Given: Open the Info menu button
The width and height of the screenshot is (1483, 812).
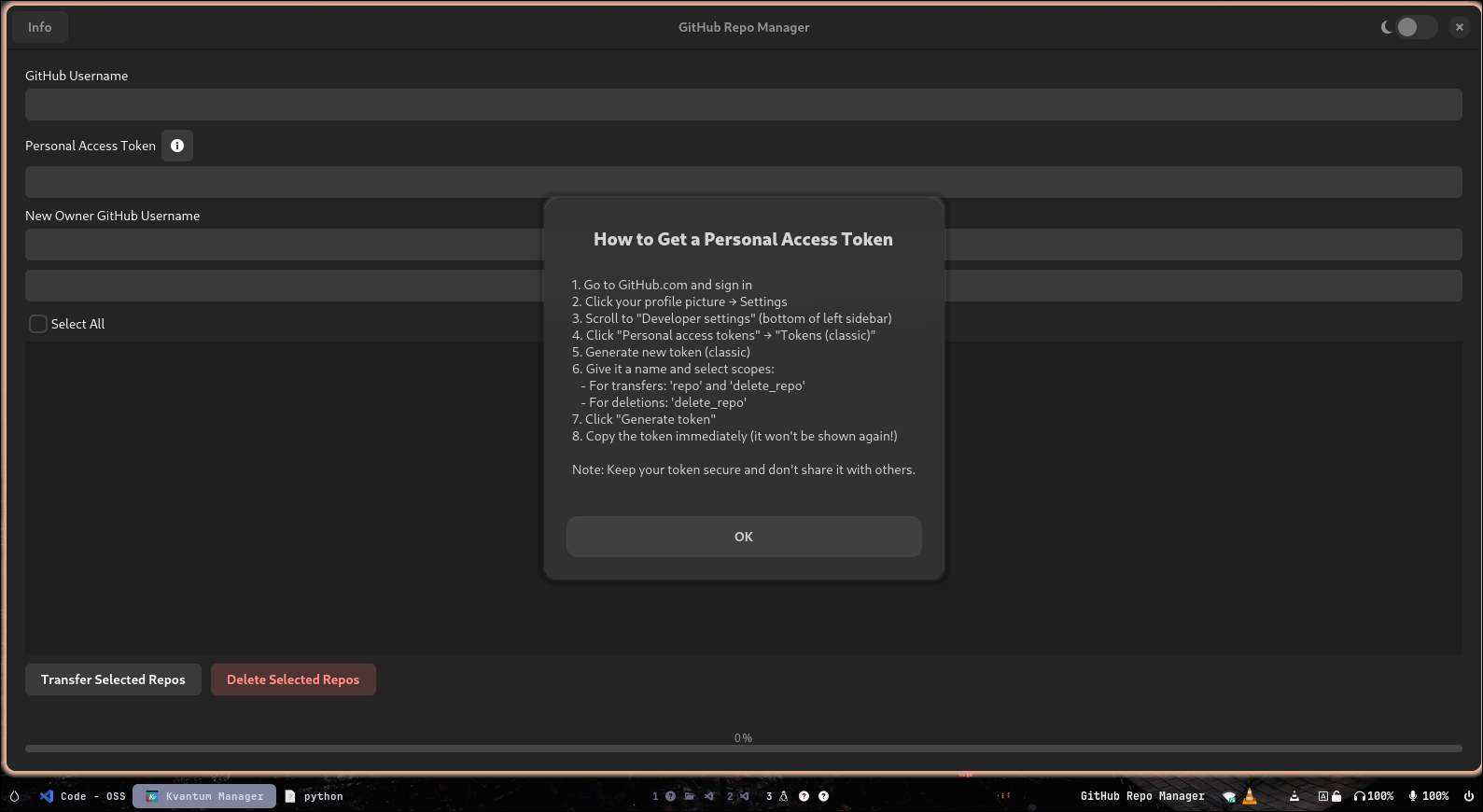Looking at the screenshot, I should (x=40, y=27).
